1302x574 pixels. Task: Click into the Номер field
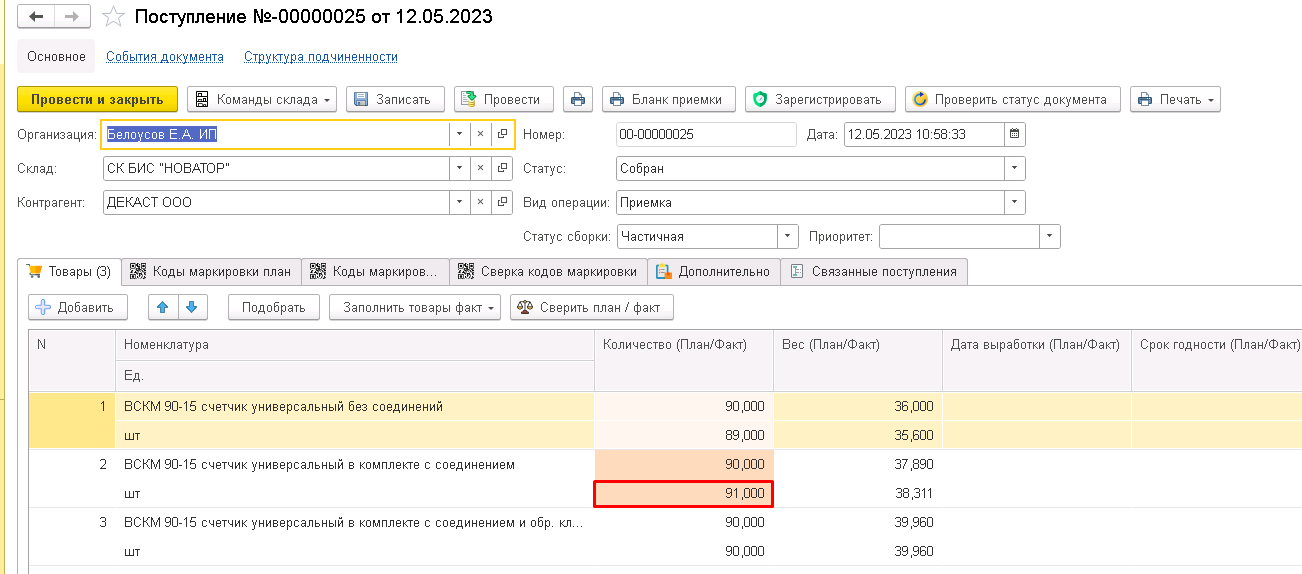(x=706, y=134)
